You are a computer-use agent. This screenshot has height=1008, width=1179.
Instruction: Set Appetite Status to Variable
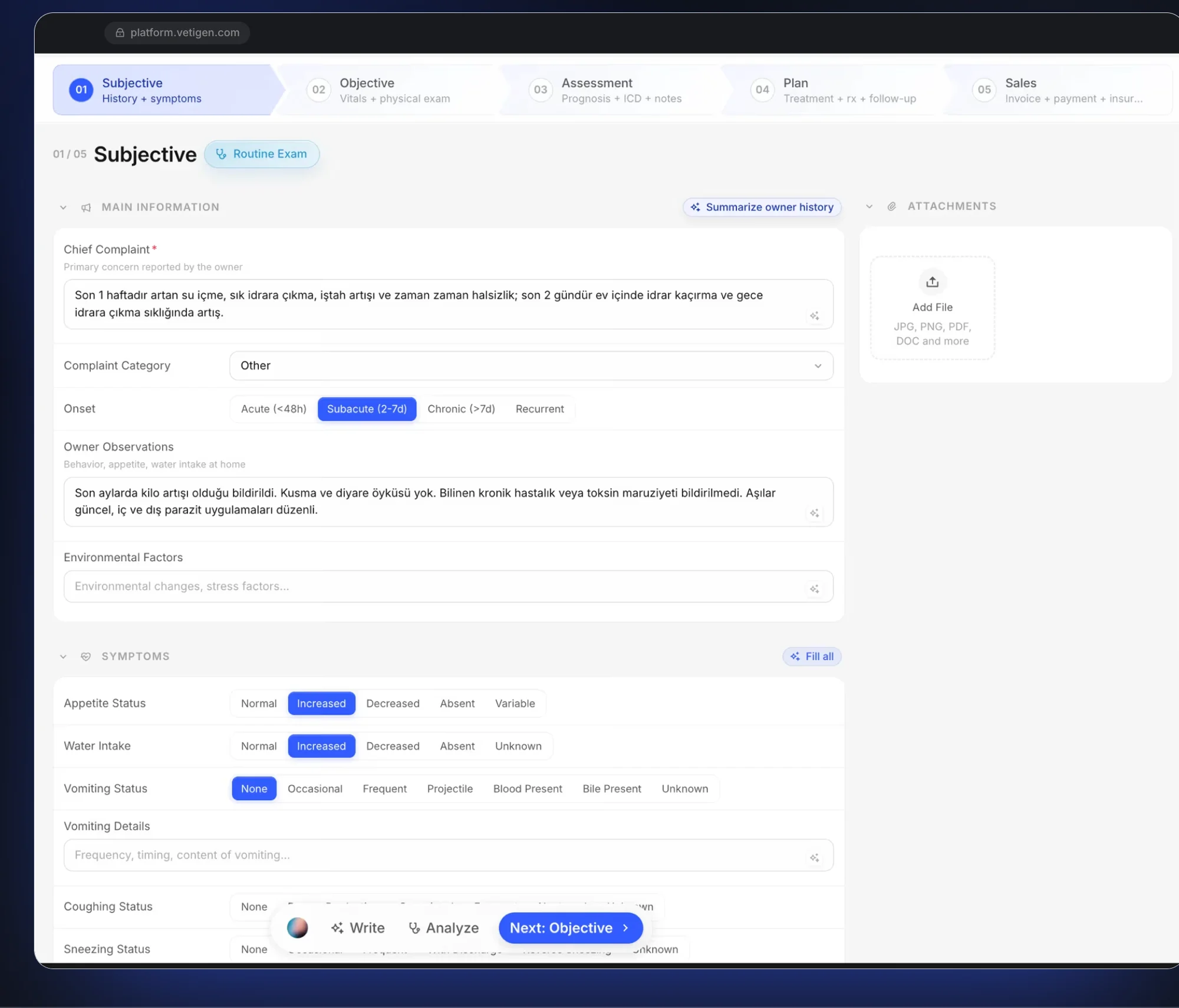coord(515,703)
